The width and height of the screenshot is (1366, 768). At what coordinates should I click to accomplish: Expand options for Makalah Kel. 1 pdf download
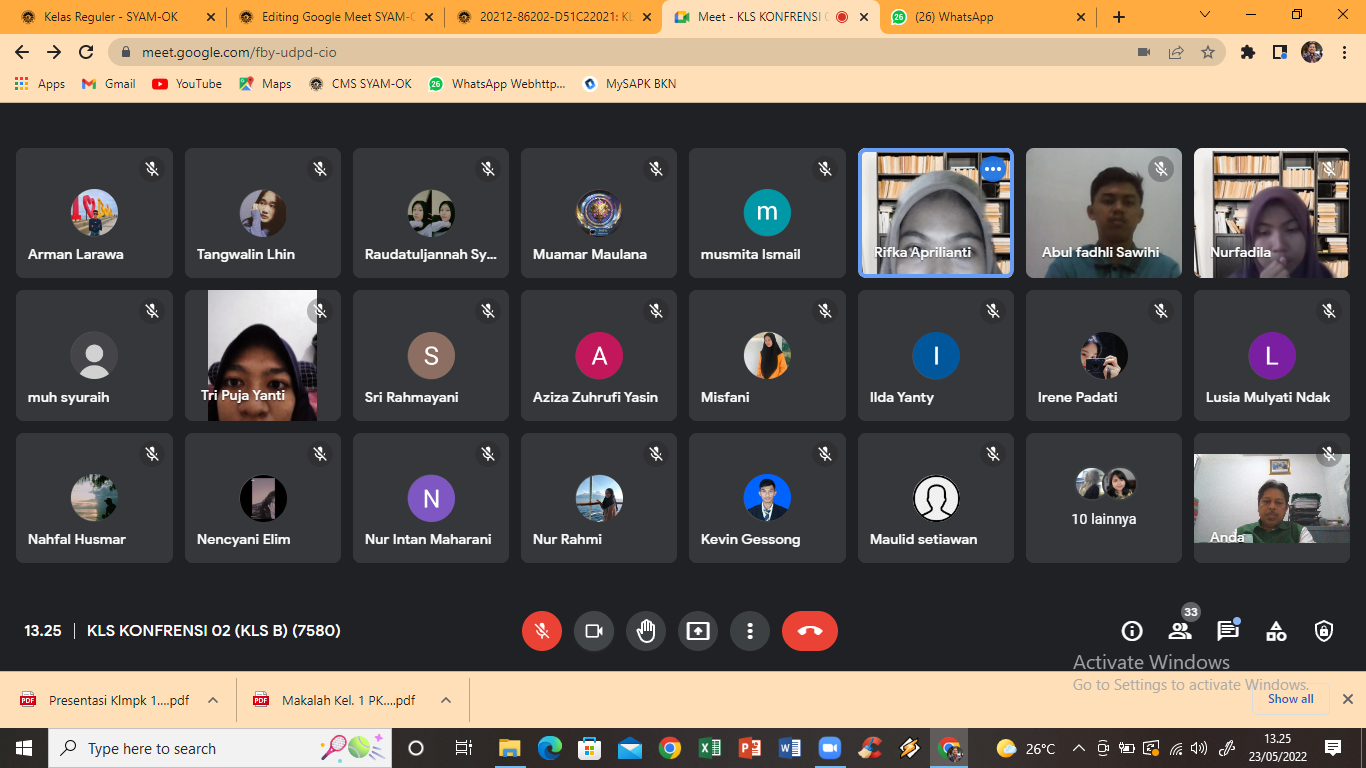(446, 700)
